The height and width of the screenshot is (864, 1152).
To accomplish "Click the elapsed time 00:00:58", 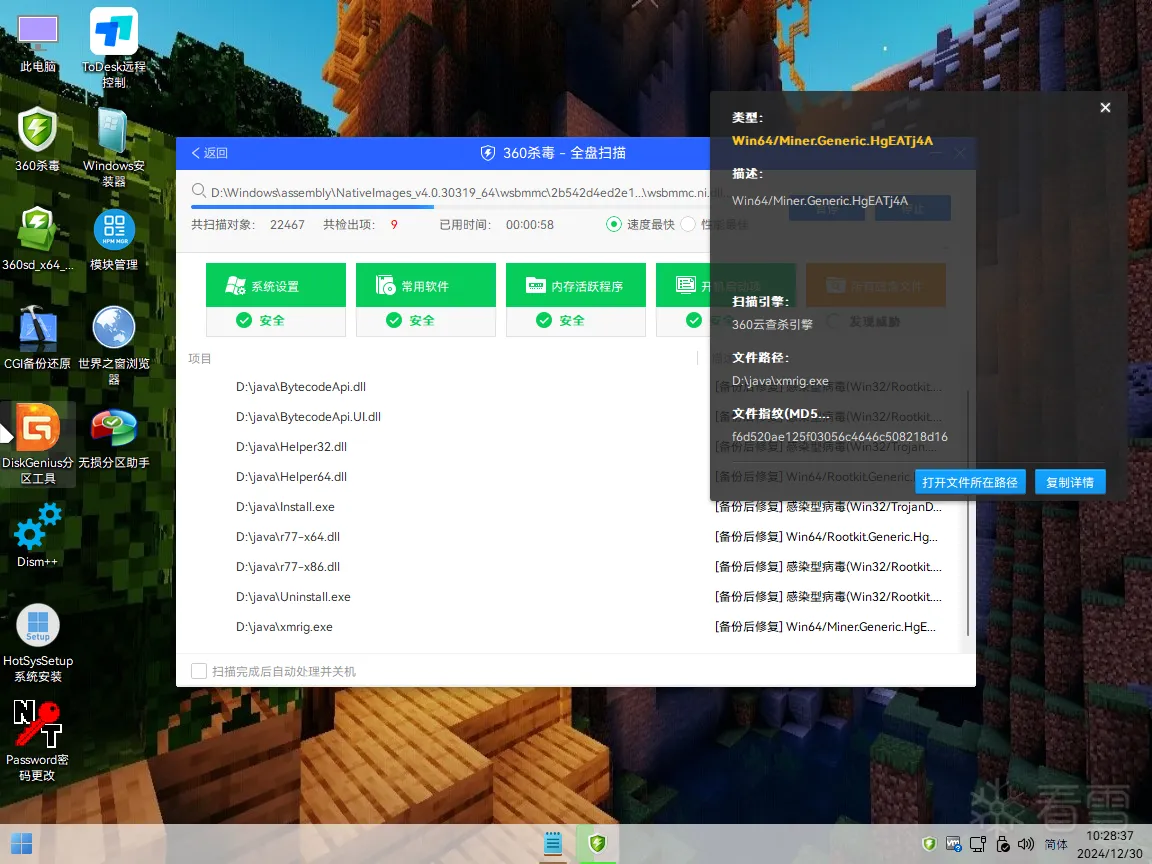I will pos(530,225).
